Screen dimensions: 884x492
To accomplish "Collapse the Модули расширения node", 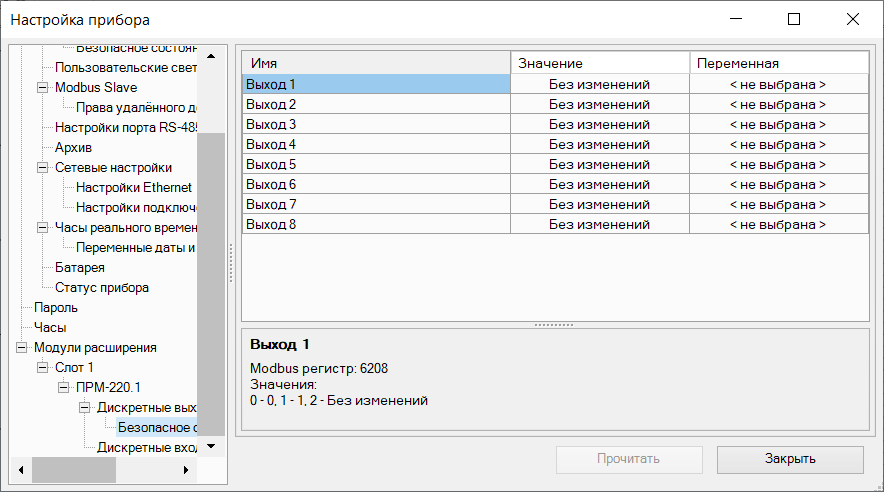I will (x=21, y=347).
